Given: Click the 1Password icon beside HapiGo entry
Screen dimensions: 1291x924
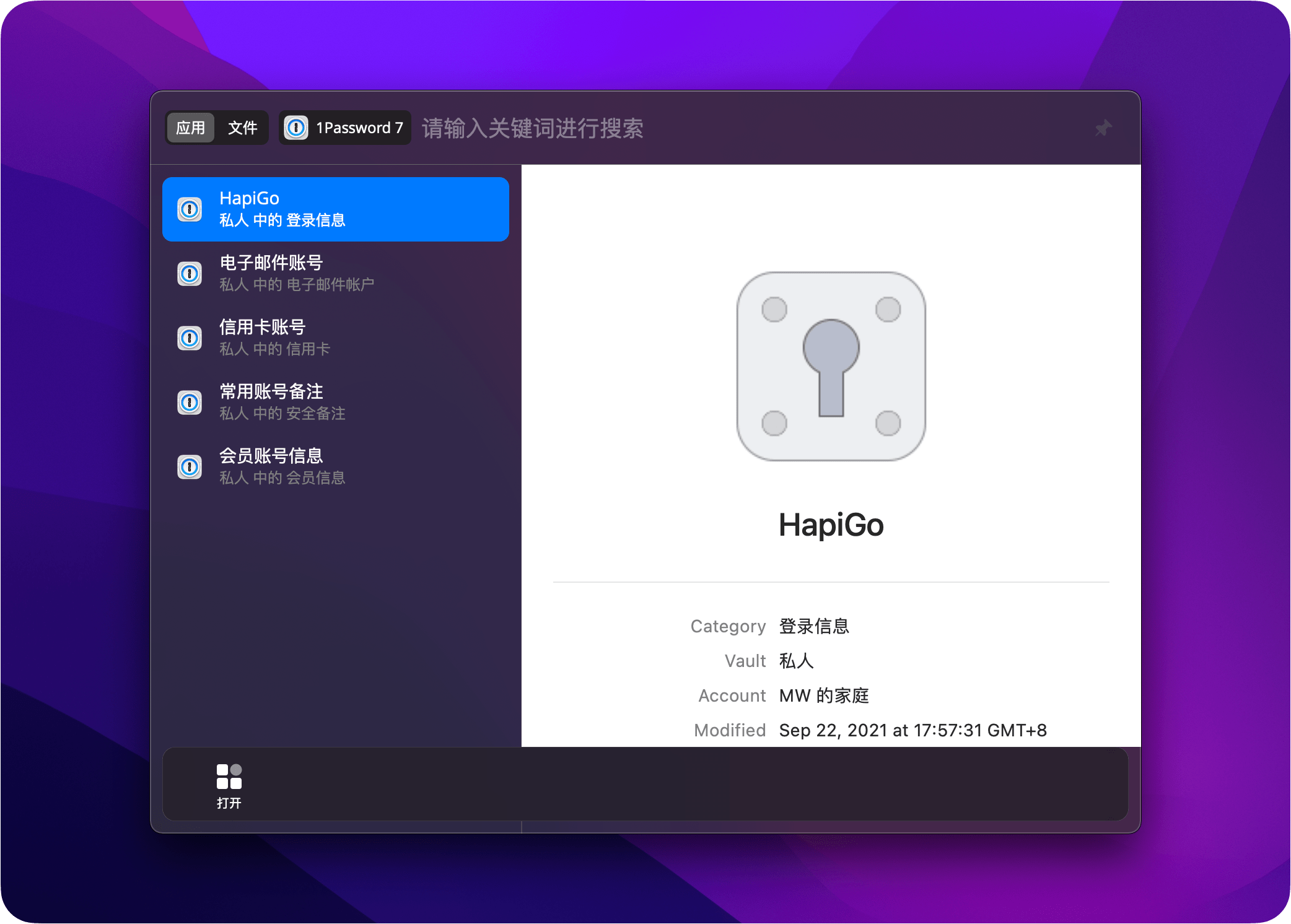Looking at the screenshot, I should tap(190, 209).
